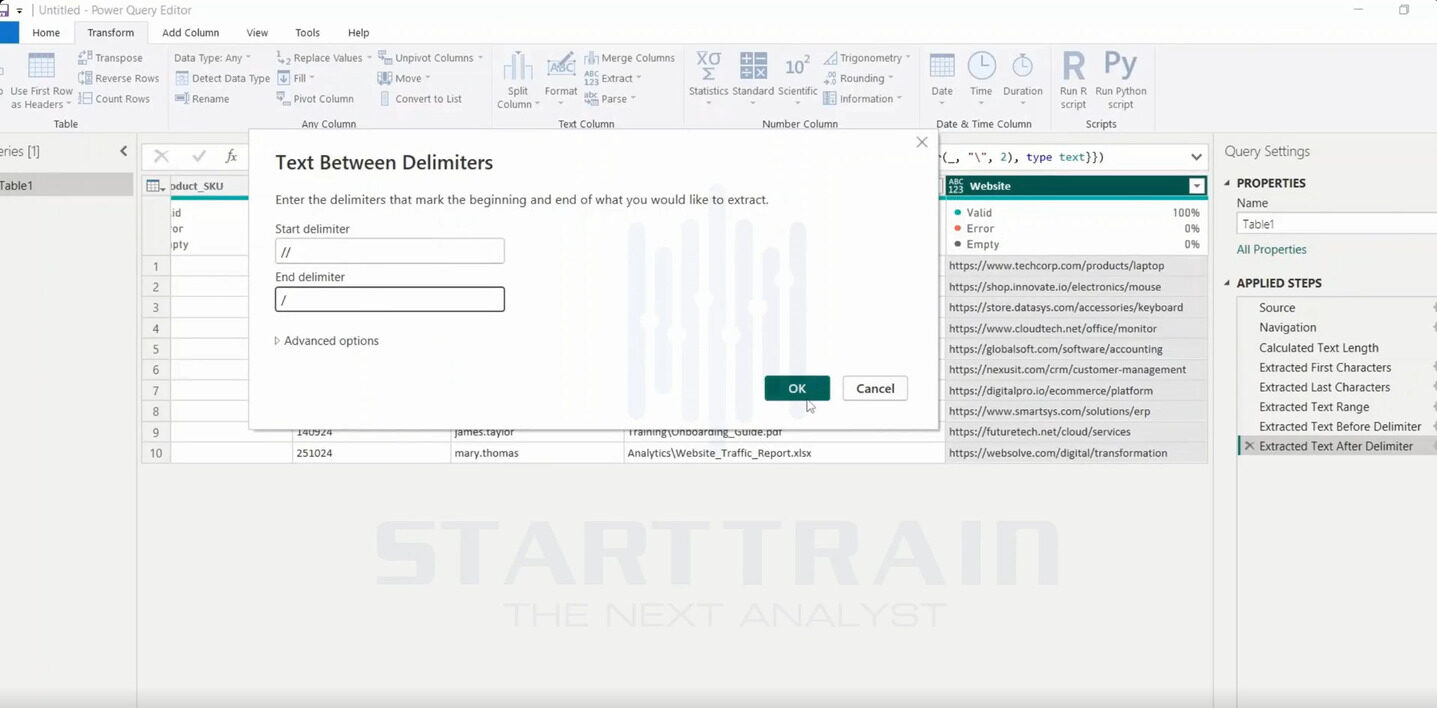Collapse the Queries pane

123,151
